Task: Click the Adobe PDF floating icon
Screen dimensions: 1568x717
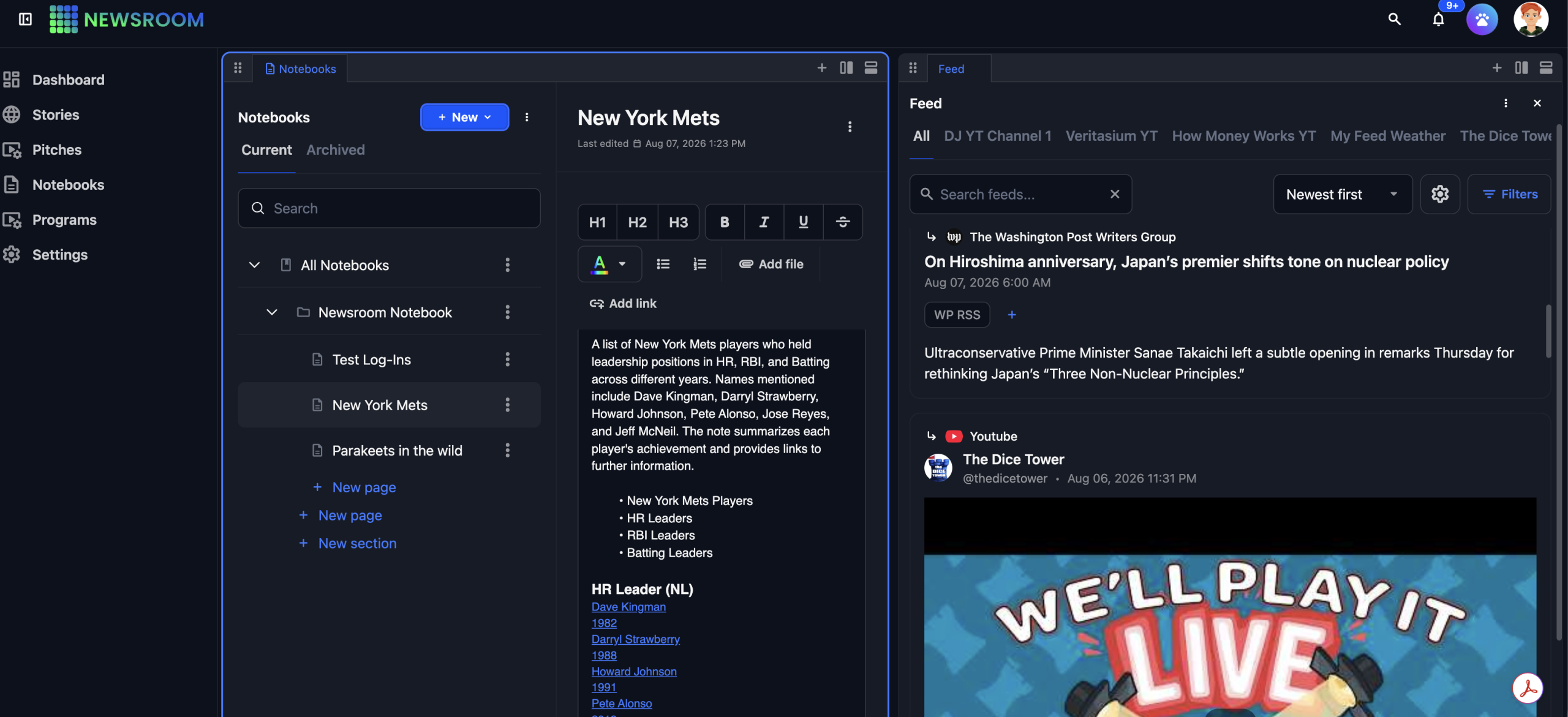Action: 1527,688
